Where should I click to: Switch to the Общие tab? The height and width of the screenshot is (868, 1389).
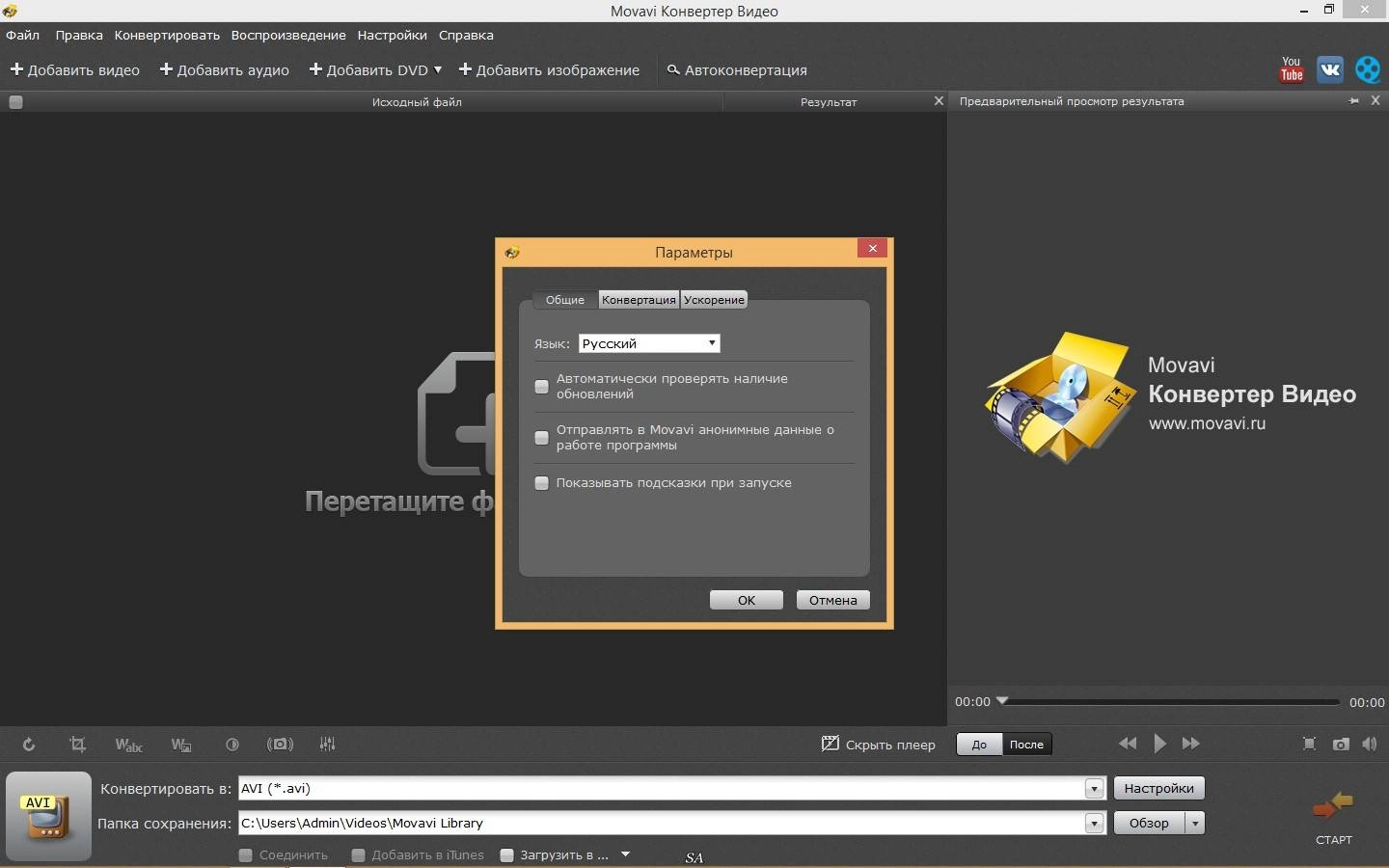[x=565, y=300]
